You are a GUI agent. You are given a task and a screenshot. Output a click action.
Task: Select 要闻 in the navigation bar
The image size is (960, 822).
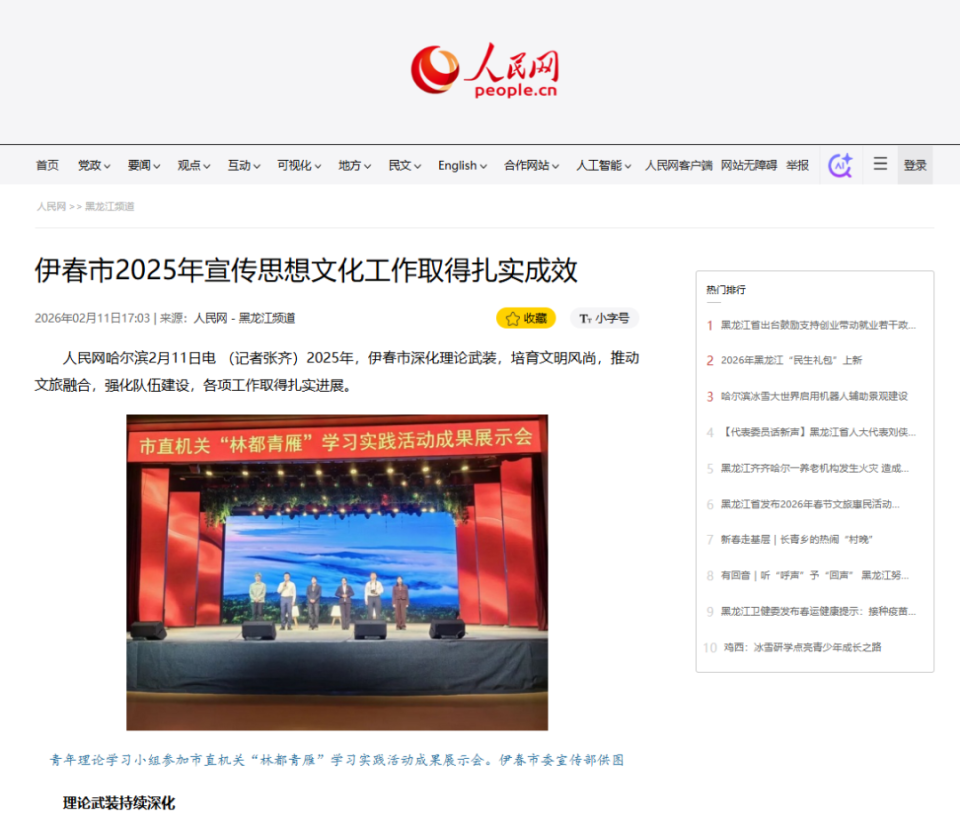(x=140, y=165)
